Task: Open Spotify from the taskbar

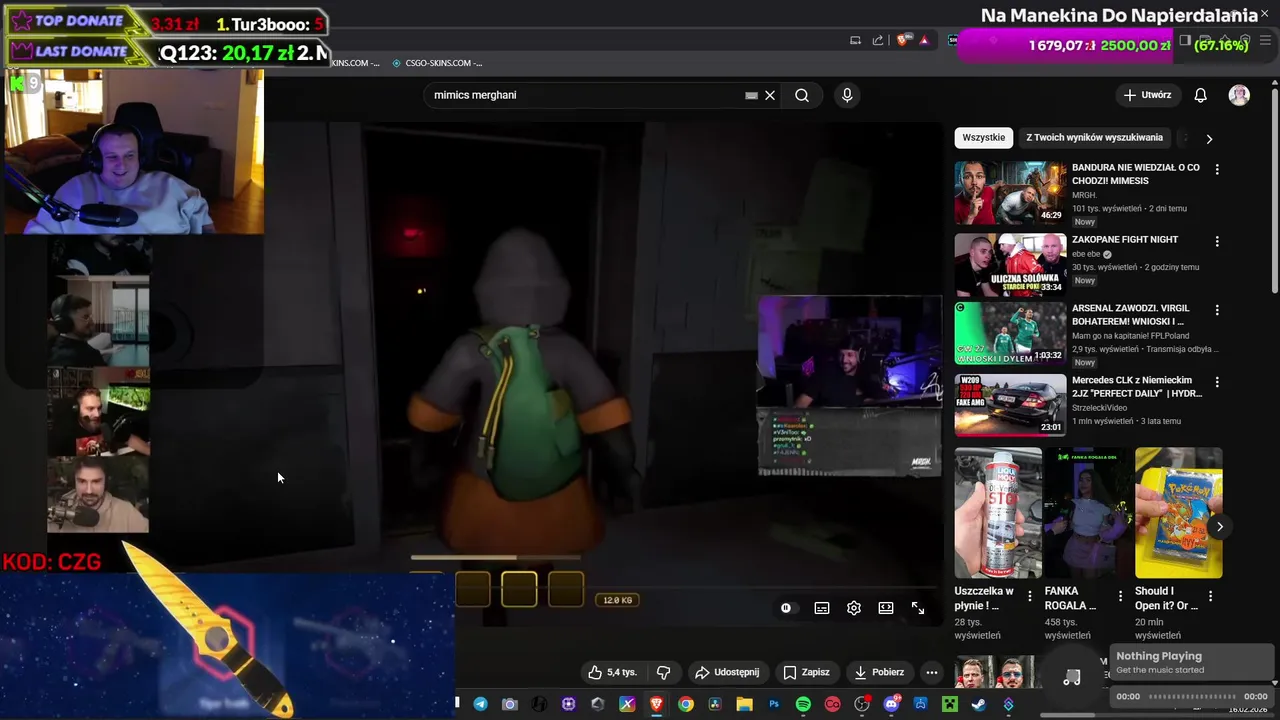Action: click(x=803, y=704)
